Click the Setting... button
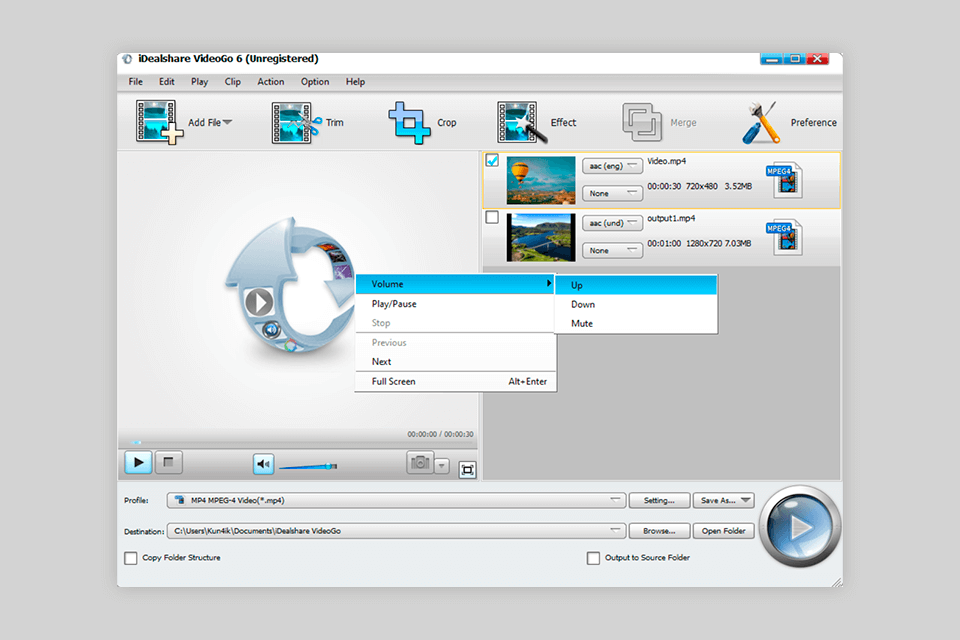 659,500
